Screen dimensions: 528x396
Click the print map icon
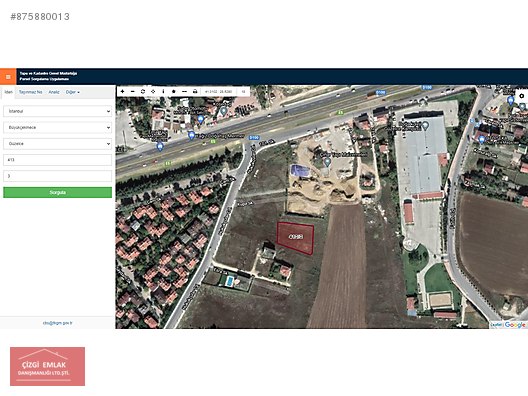tap(195, 91)
